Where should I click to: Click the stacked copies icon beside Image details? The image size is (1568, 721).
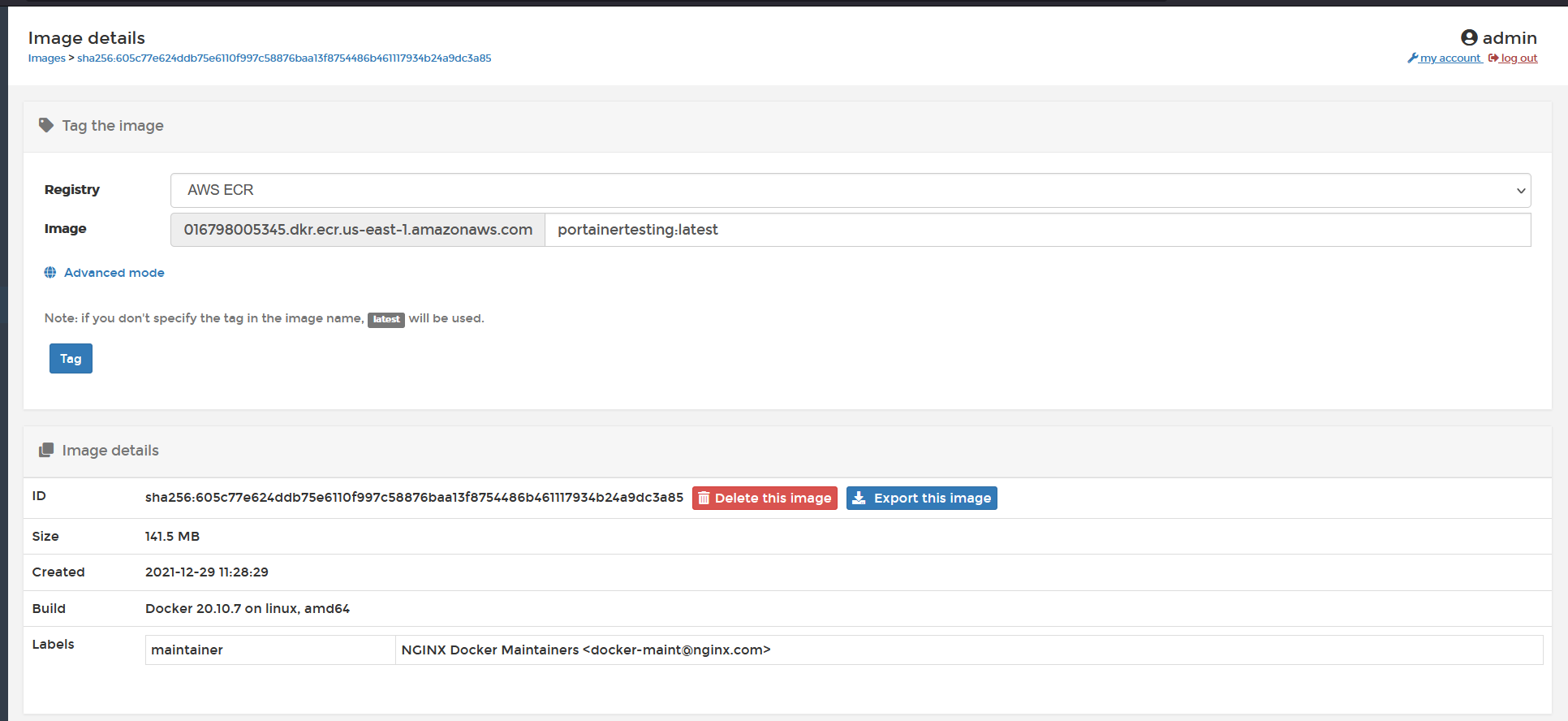click(46, 450)
